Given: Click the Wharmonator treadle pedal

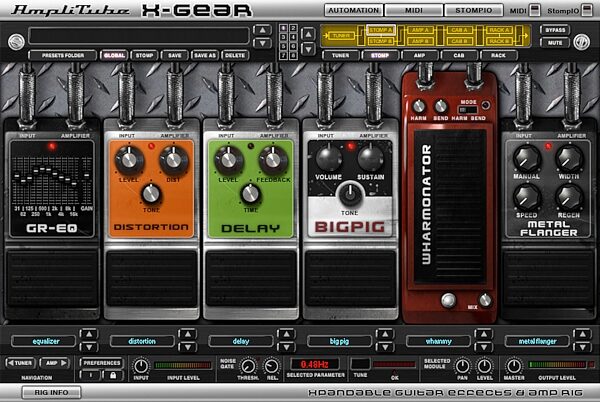Looking at the screenshot, I should point(450,207).
